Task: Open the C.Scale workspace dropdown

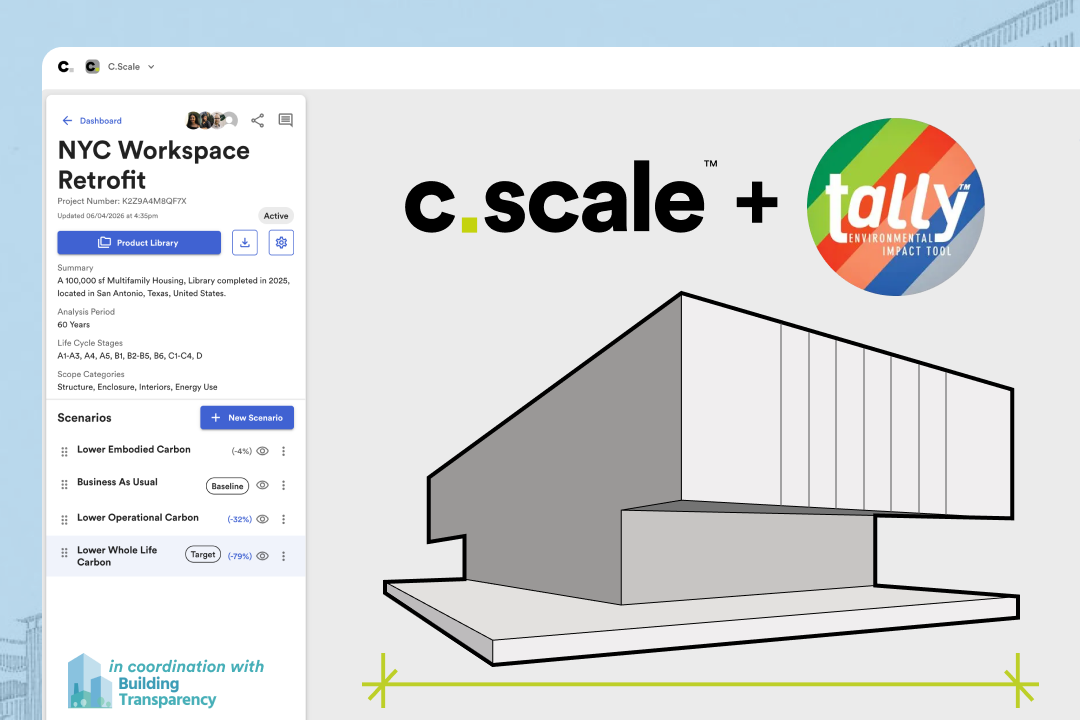Action: click(131, 67)
